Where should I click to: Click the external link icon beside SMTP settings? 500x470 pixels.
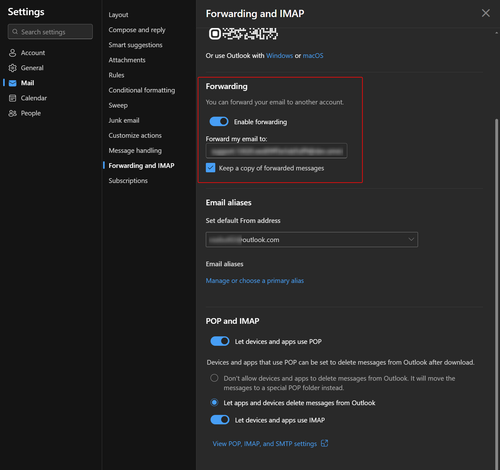tap(324, 443)
